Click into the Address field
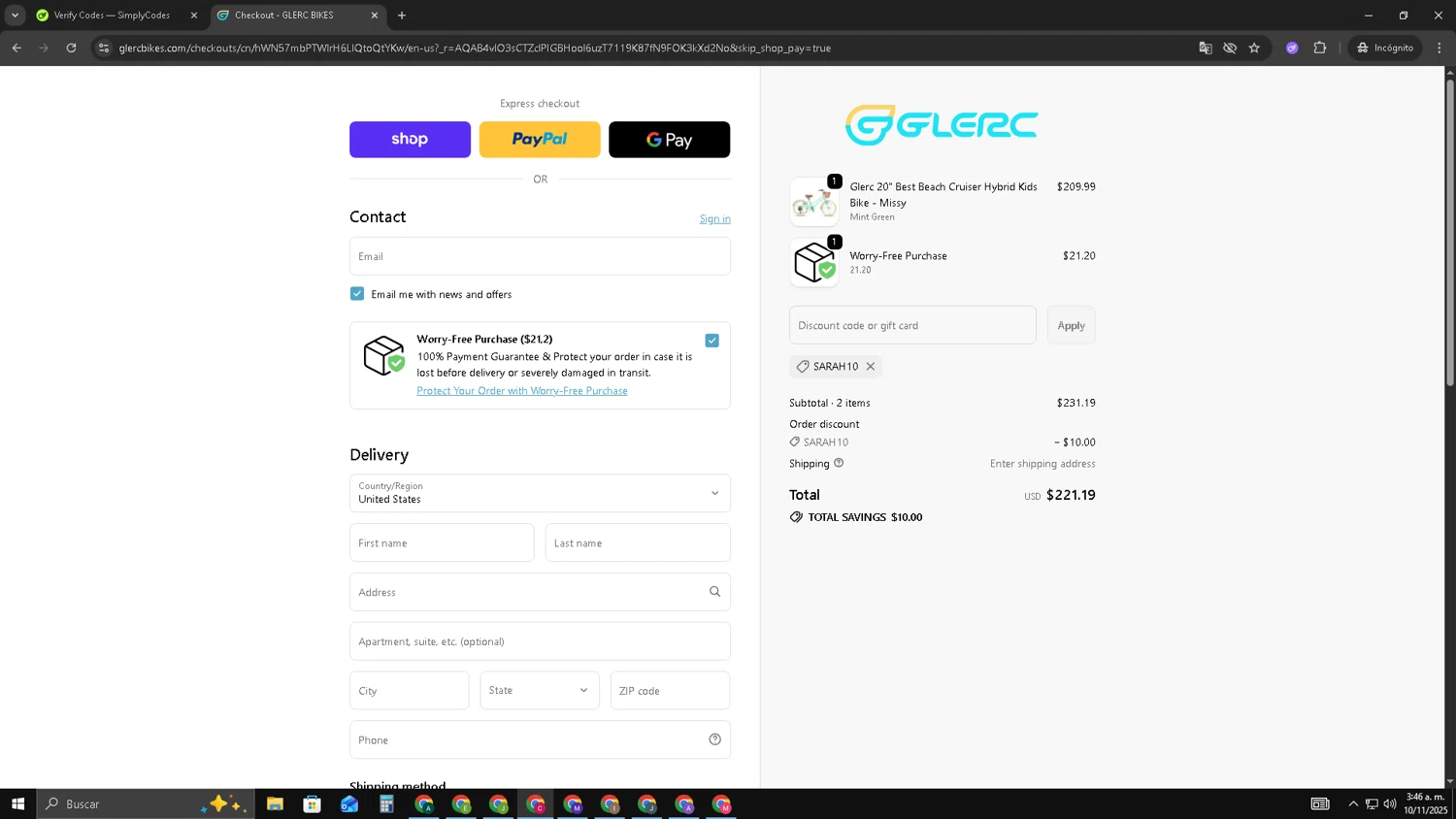 point(540,592)
